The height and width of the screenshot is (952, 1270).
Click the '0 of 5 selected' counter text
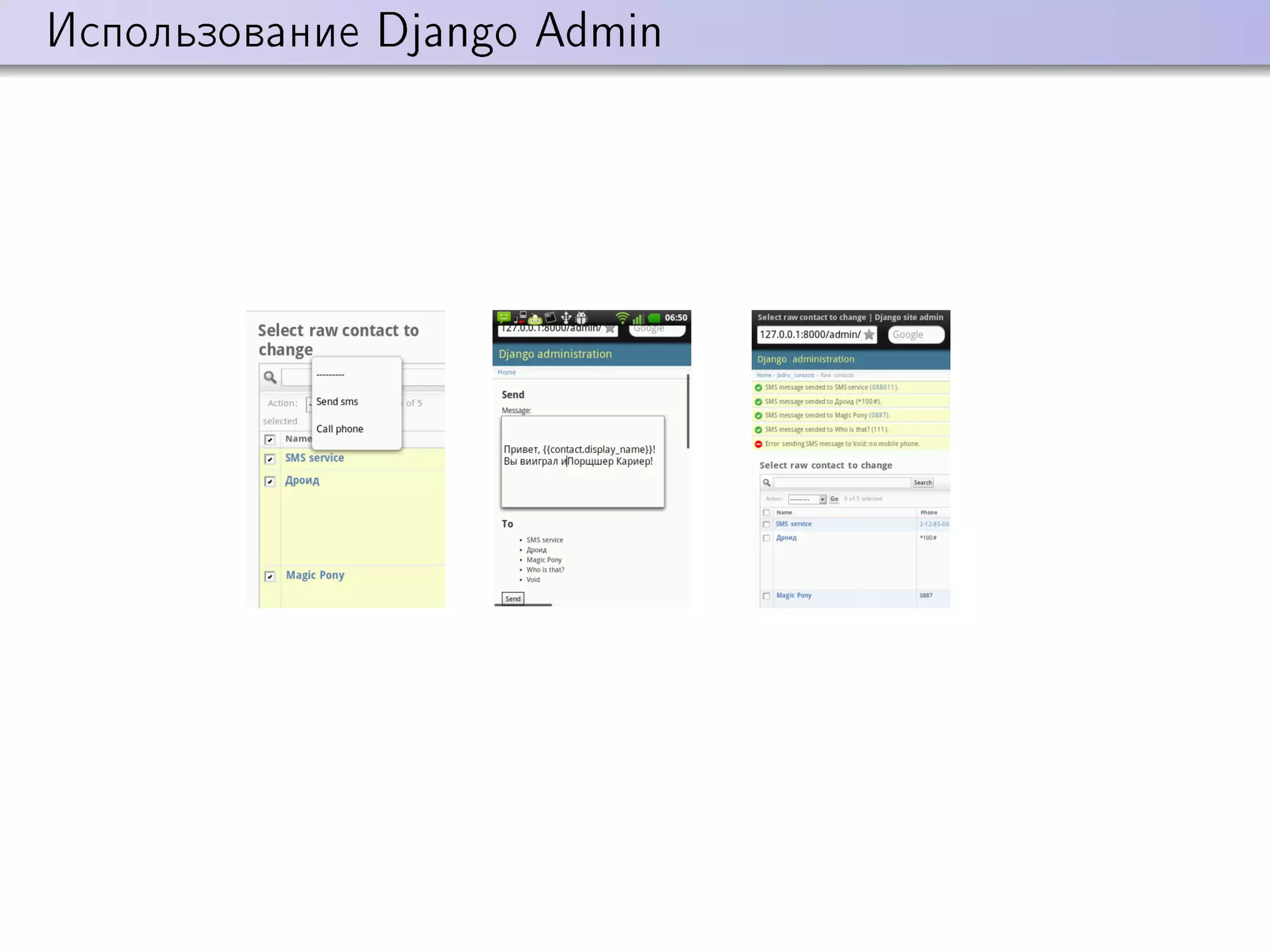[x=863, y=499]
